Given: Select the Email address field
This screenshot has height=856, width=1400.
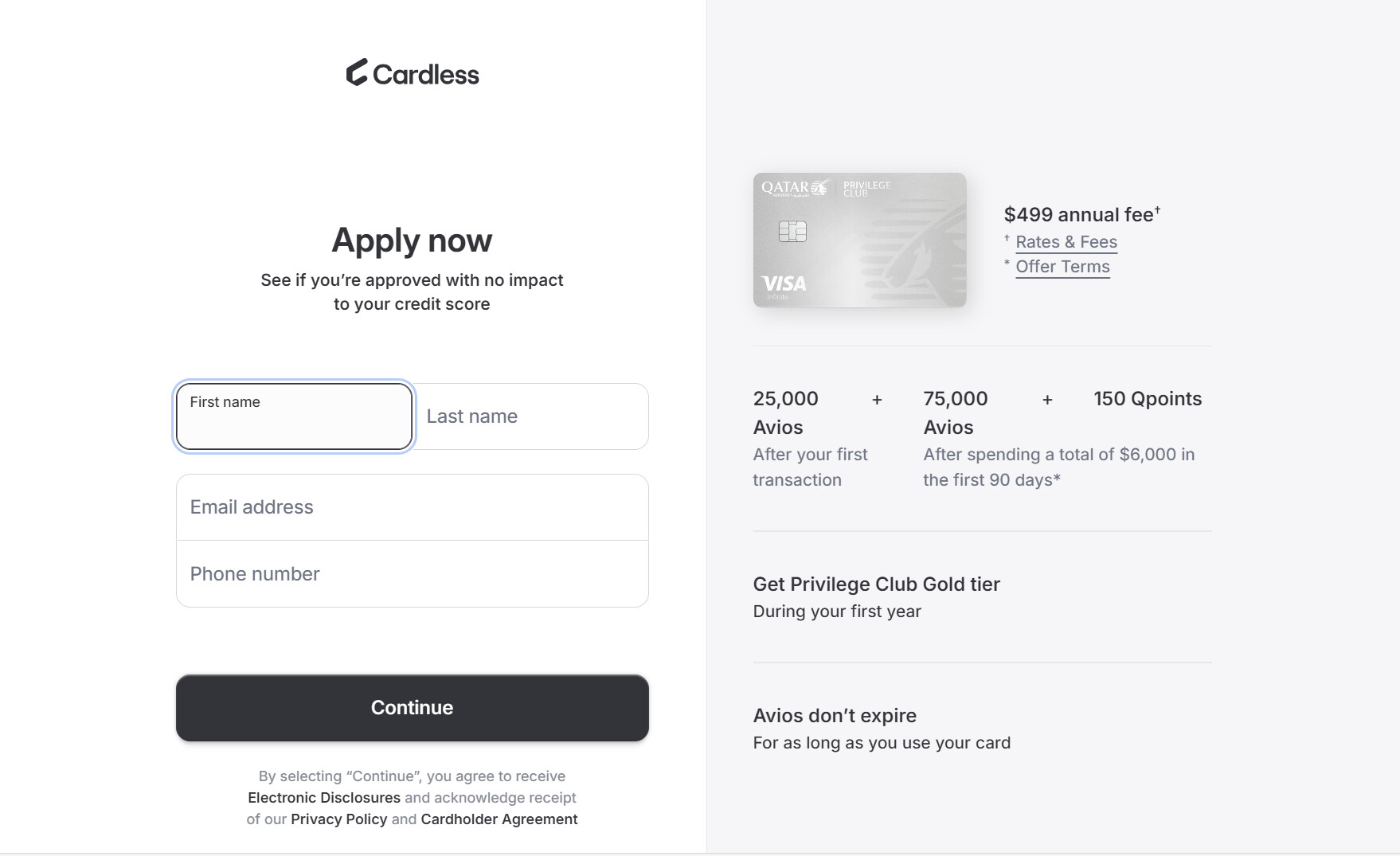Looking at the screenshot, I should coord(412,507).
